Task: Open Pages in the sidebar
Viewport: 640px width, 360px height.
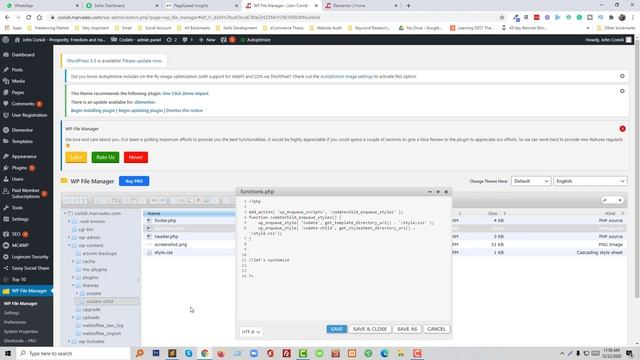Action: 18,93
